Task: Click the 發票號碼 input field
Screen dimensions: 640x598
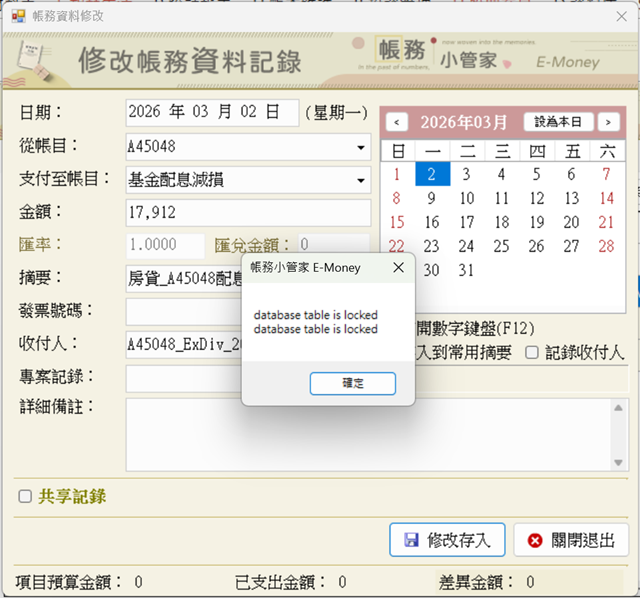Action: pos(184,311)
